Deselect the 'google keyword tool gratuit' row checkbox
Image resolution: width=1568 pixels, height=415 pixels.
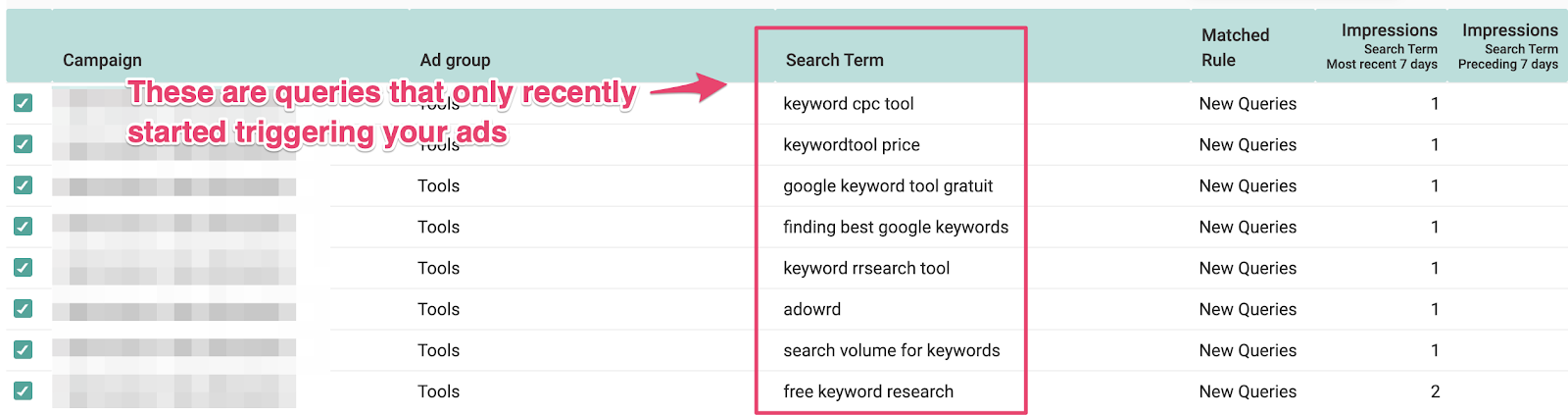24,185
